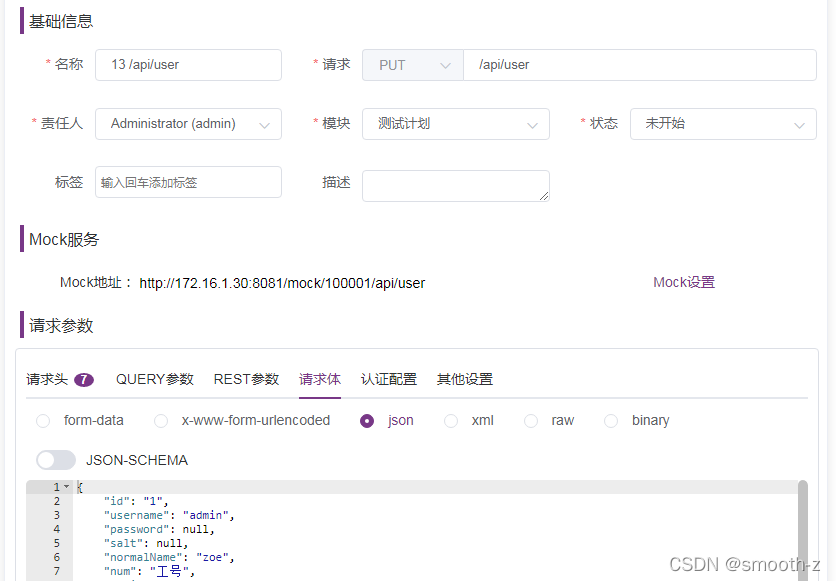Click the code editor vertical scrollbar
Image resolution: width=836 pixels, height=581 pixels.
802,530
